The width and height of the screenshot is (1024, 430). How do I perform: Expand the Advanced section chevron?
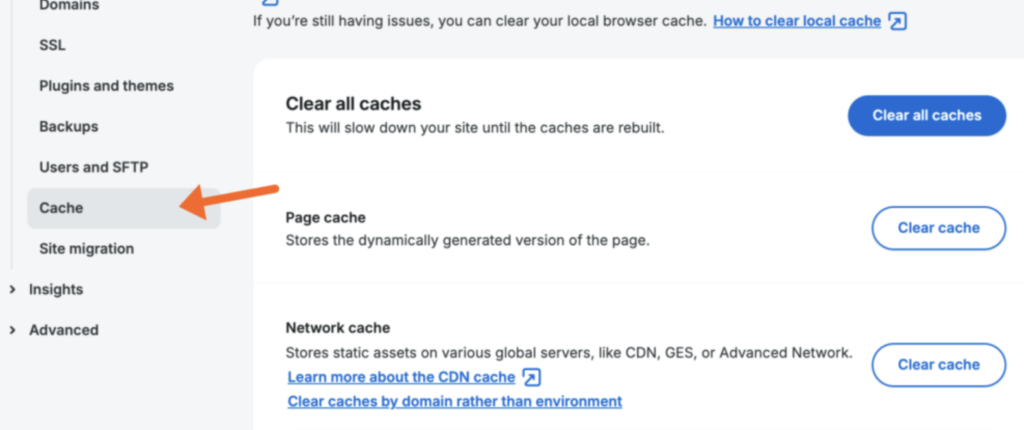(x=12, y=330)
